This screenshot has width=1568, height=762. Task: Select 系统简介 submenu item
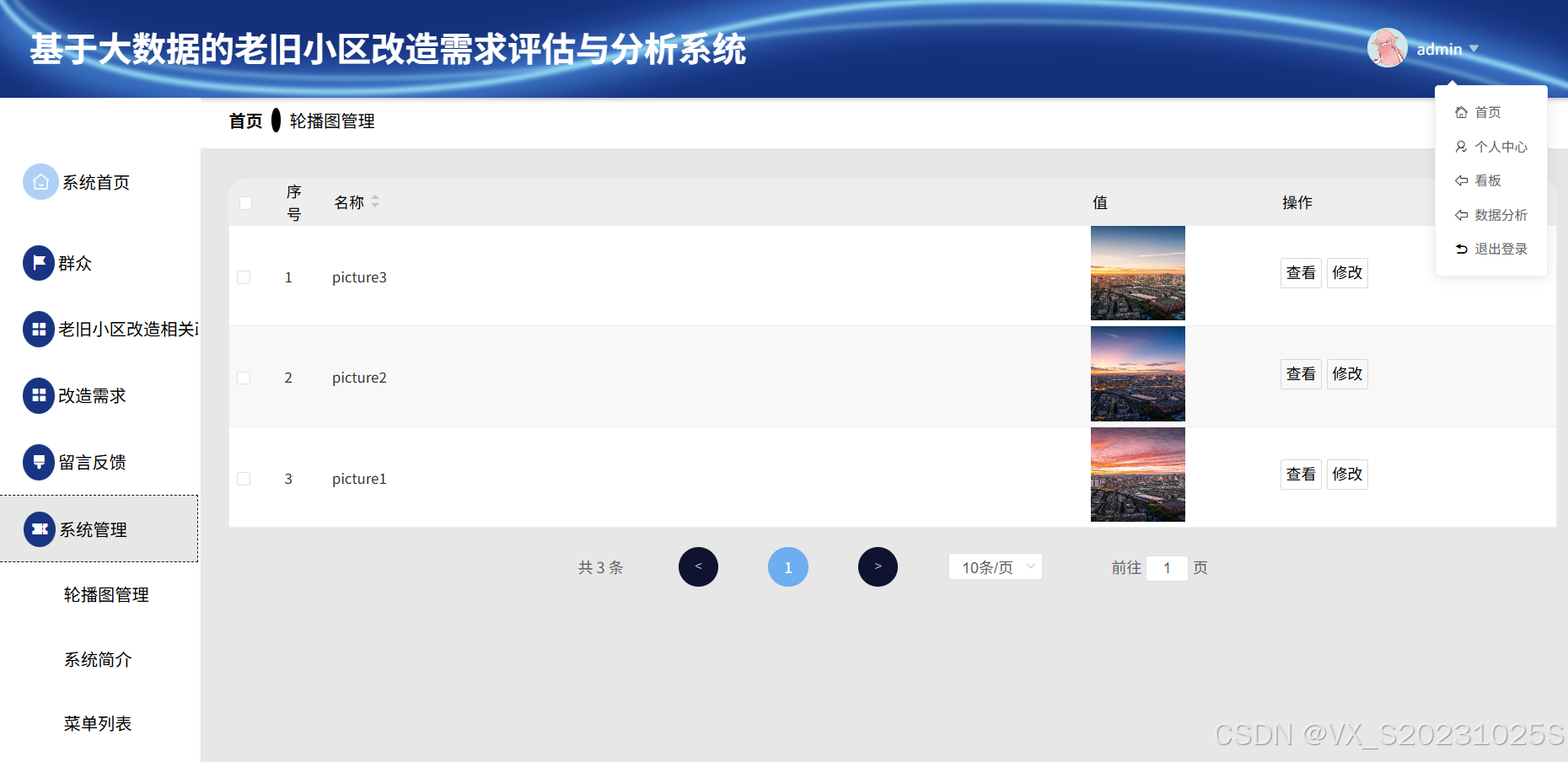click(98, 660)
